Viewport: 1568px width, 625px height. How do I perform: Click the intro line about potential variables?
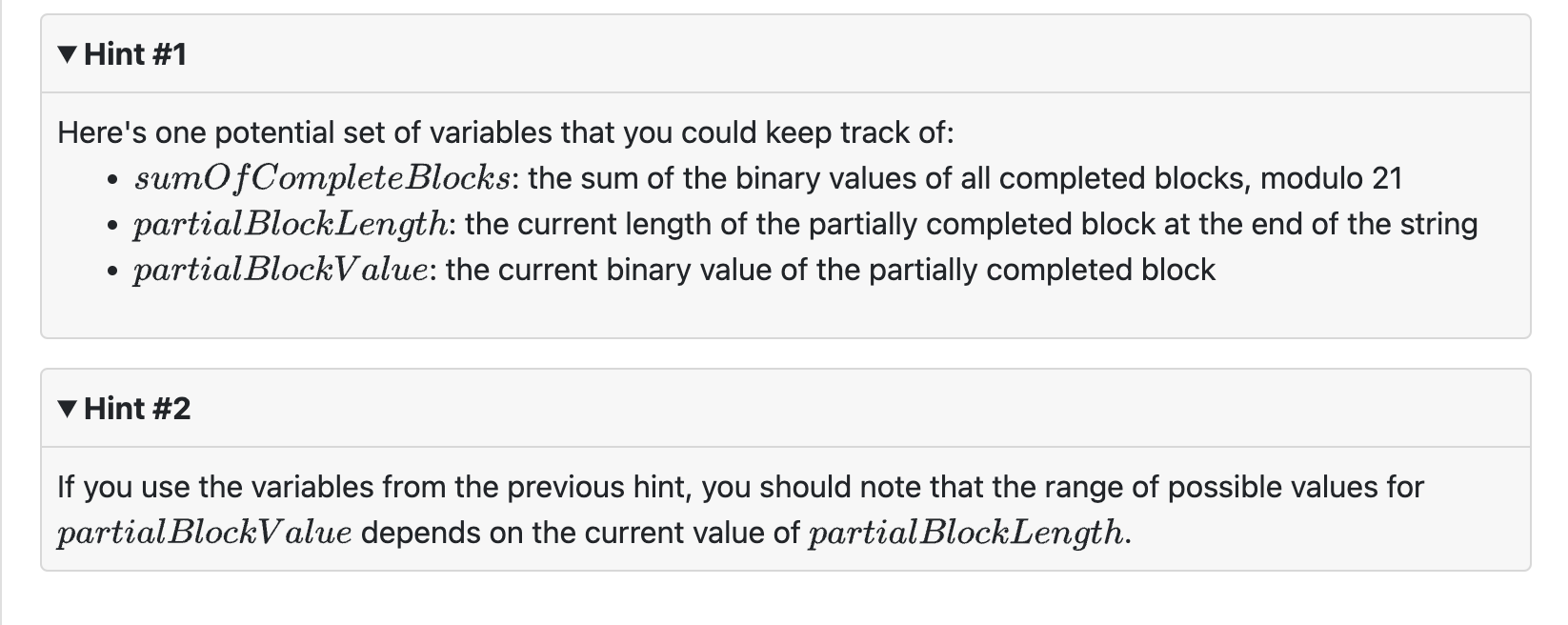coord(507,132)
